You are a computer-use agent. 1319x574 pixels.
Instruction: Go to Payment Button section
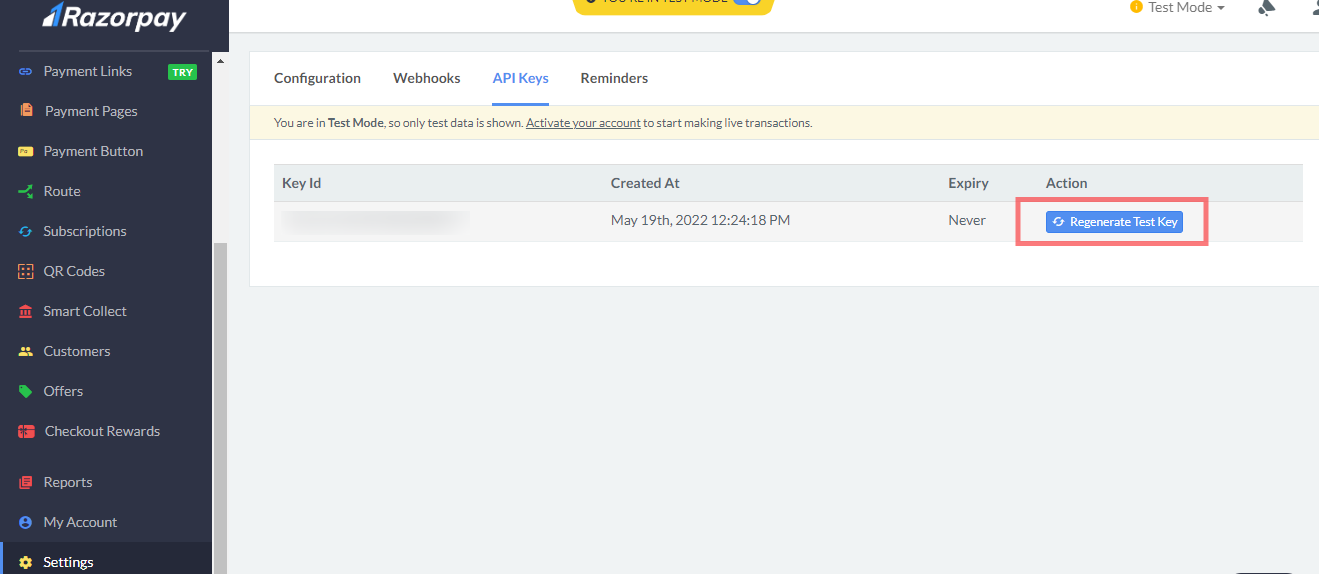93,151
